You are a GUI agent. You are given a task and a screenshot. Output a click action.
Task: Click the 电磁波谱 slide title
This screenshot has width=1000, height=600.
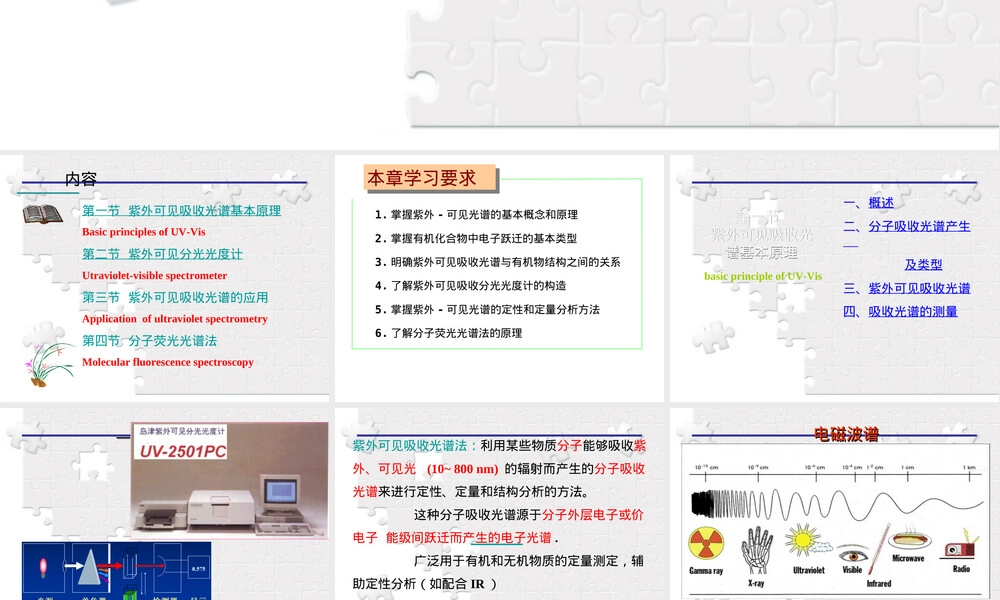point(846,435)
